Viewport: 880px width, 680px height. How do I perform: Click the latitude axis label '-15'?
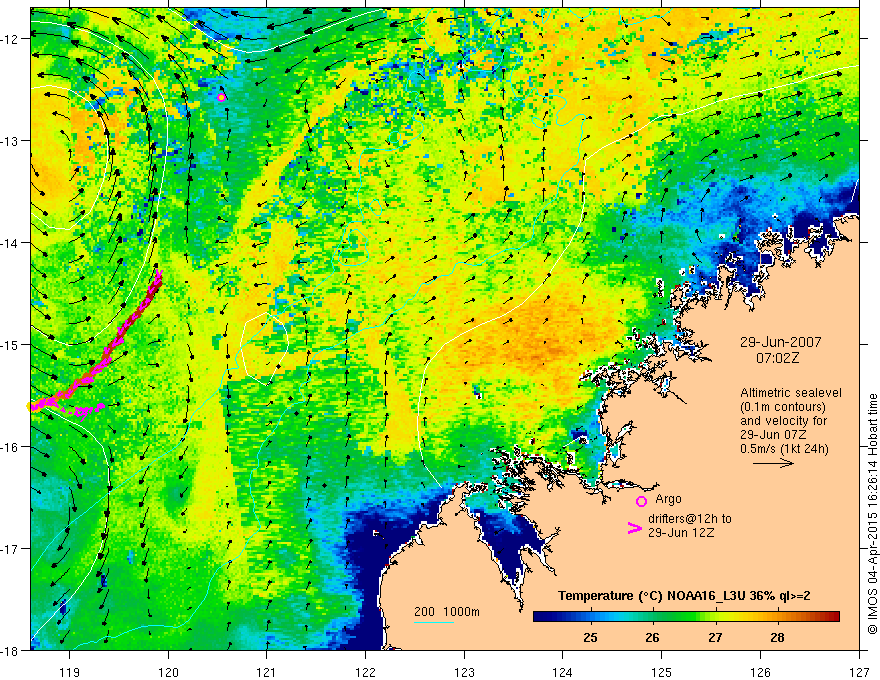(x=11, y=345)
